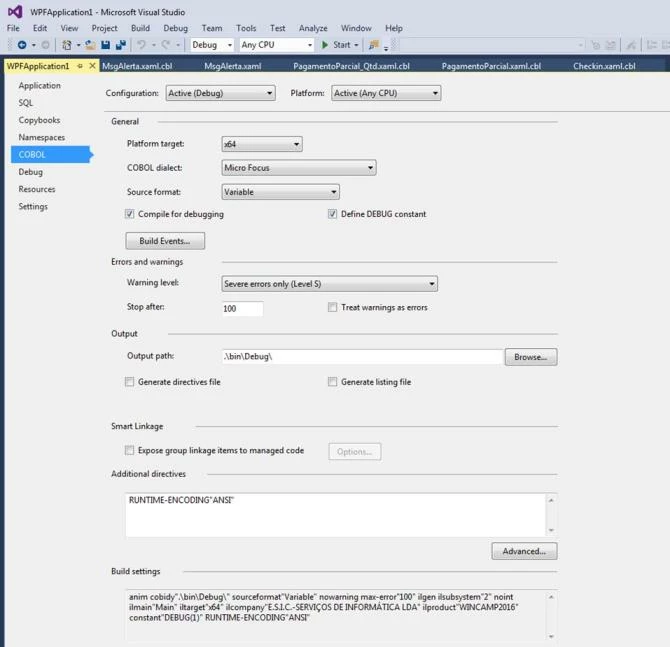Select the Namespaces properties page
The image size is (670, 647).
pos(42,138)
